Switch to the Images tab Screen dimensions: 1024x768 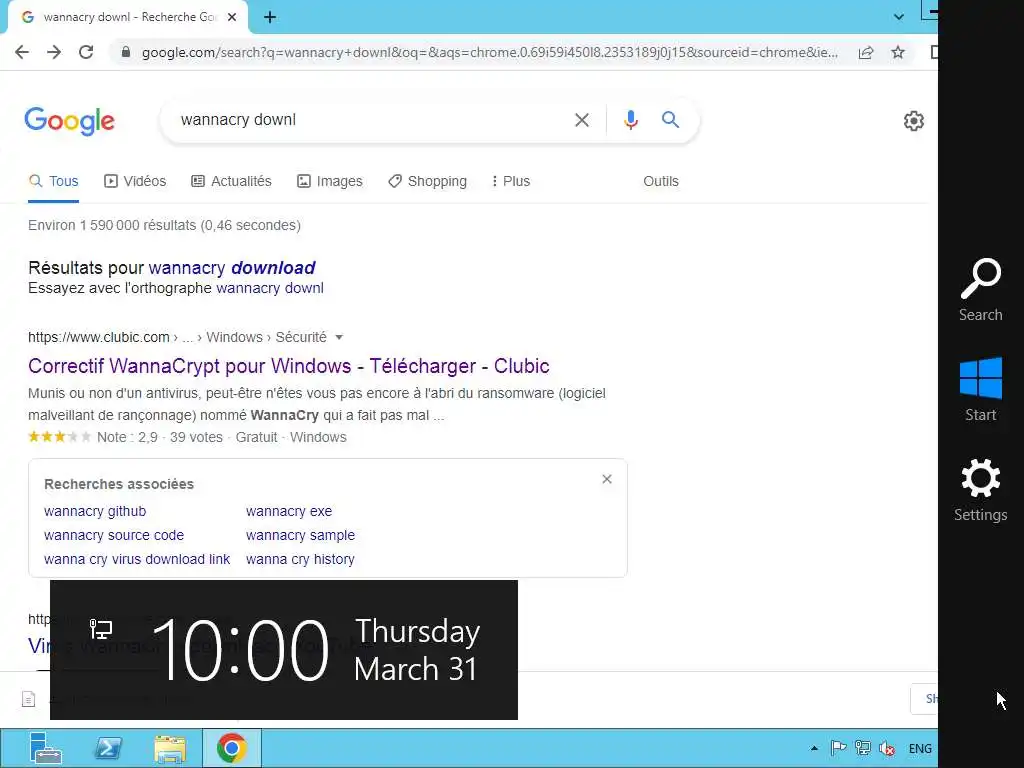click(330, 182)
